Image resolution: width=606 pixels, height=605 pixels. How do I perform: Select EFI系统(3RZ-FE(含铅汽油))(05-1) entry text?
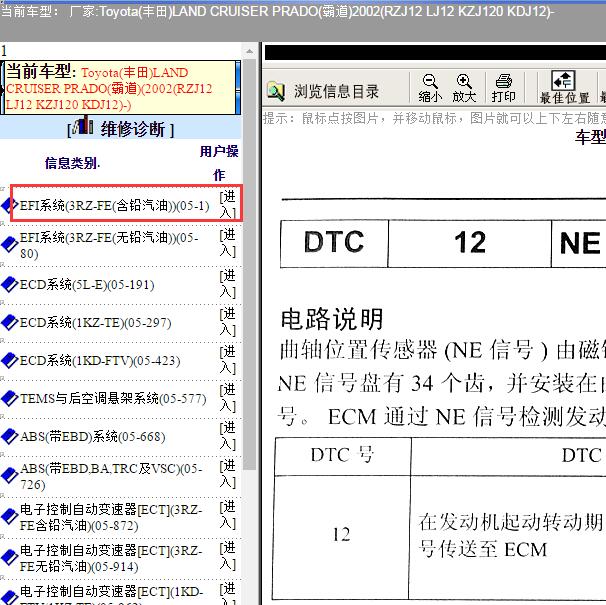(114, 205)
